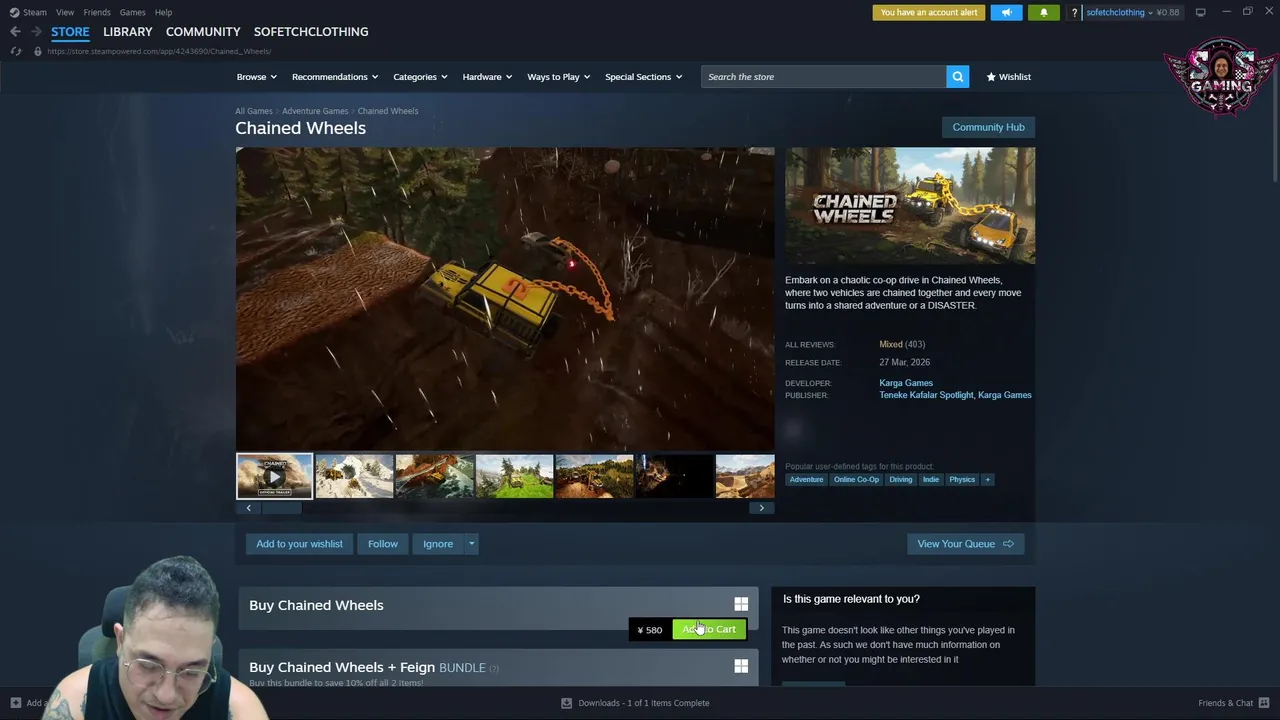The height and width of the screenshot is (720, 1280).
Task: Open the Wishlist link
Action: point(1008,77)
